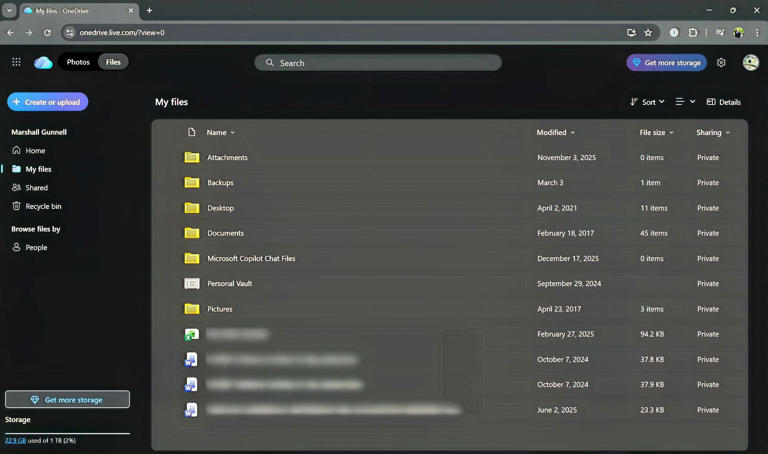Image resolution: width=768 pixels, height=454 pixels.
Task: Click the Create or upload button
Action: pyautogui.click(x=48, y=102)
